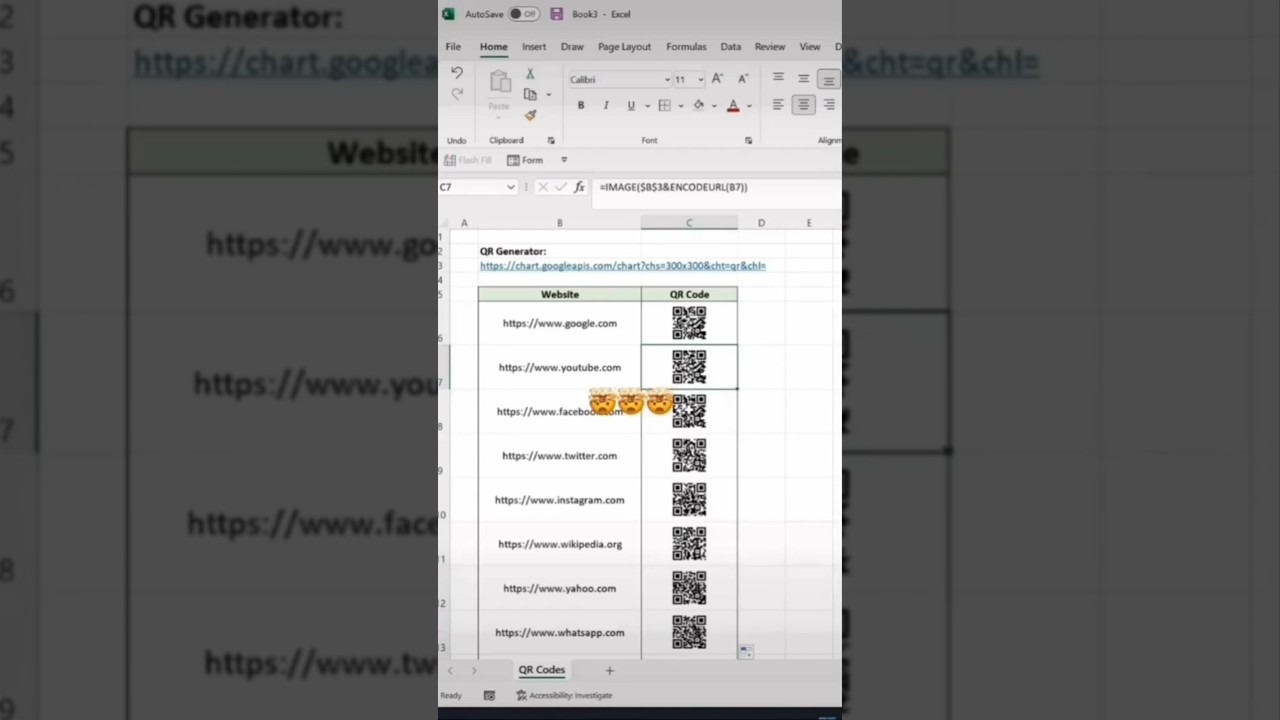Open the chart.googleapis.com hyperlink
The image size is (1280, 720).
(623, 266)
